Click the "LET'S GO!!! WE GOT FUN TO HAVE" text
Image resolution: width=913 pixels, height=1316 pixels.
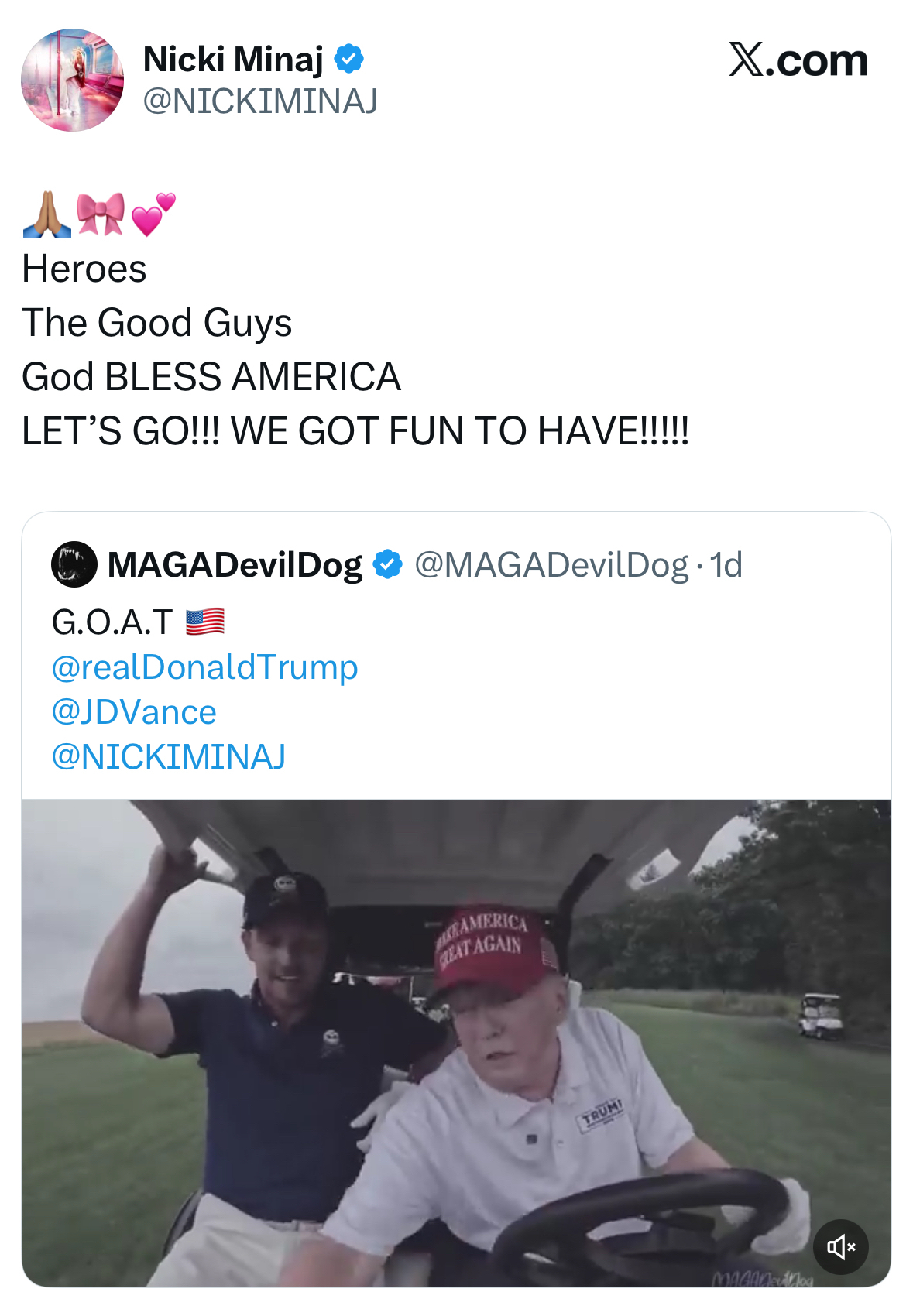(x=355, y=431)
